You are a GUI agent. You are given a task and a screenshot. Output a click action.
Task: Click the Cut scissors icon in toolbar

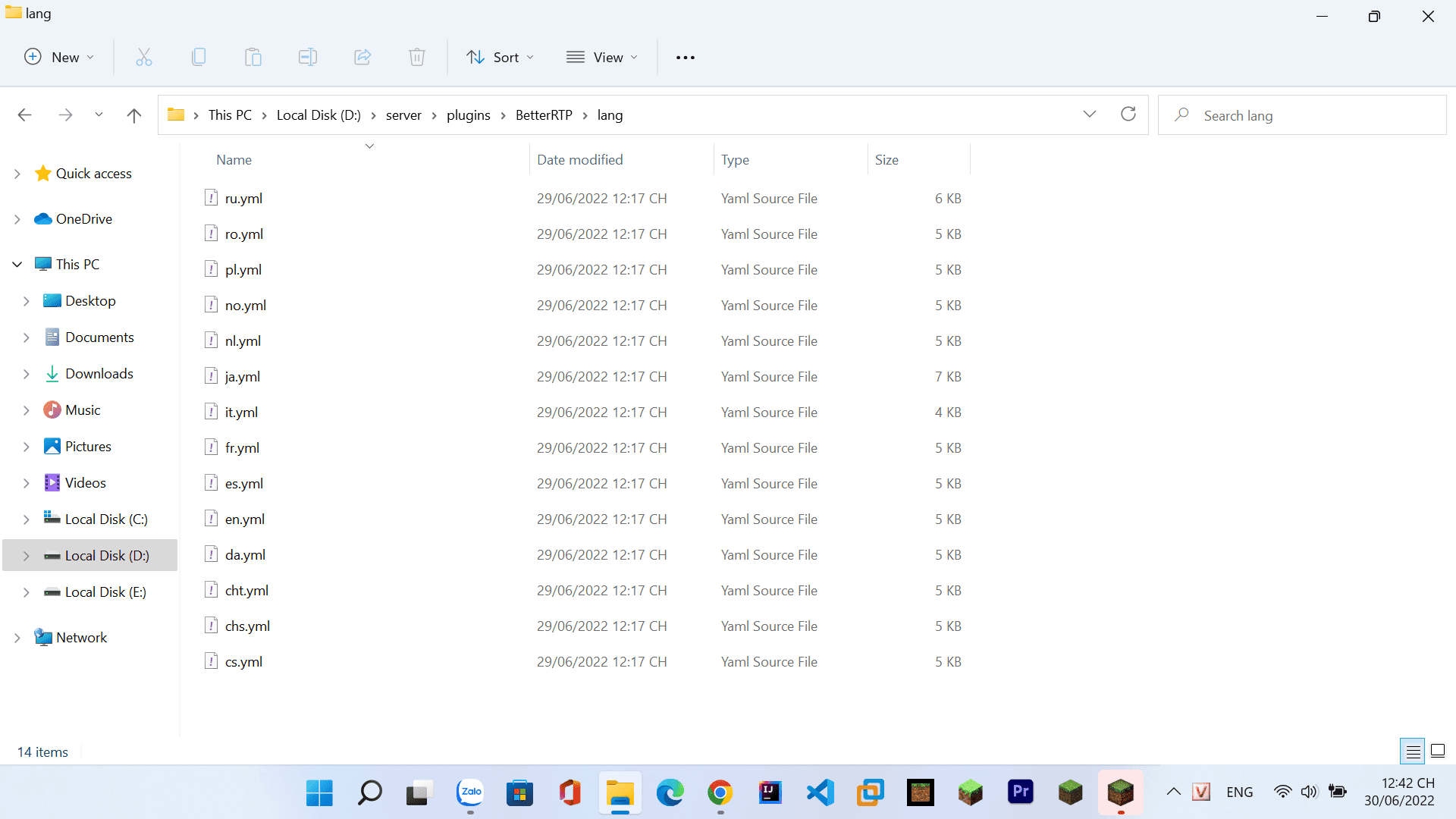[x=144, y=57]
